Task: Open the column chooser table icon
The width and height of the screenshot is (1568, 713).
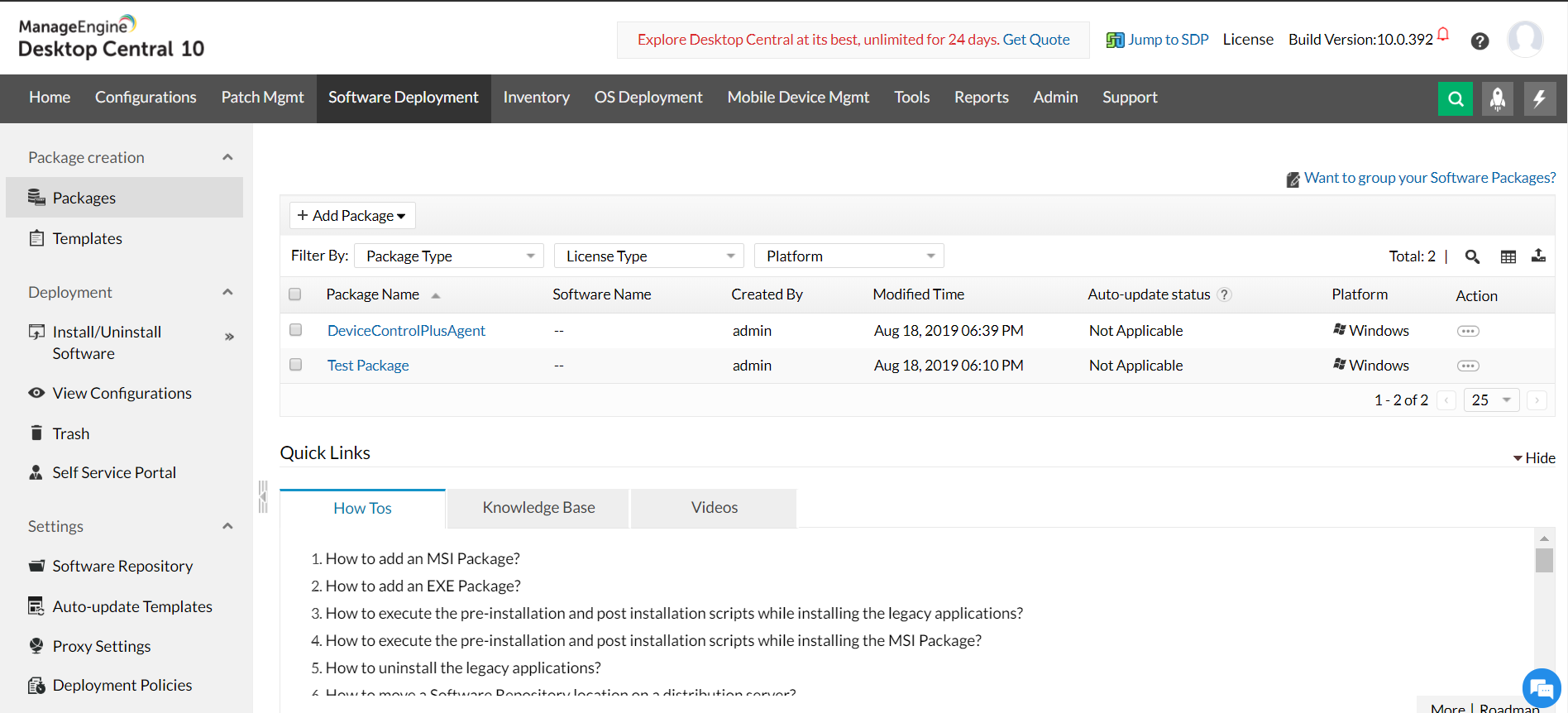Action: point(1508,256)
